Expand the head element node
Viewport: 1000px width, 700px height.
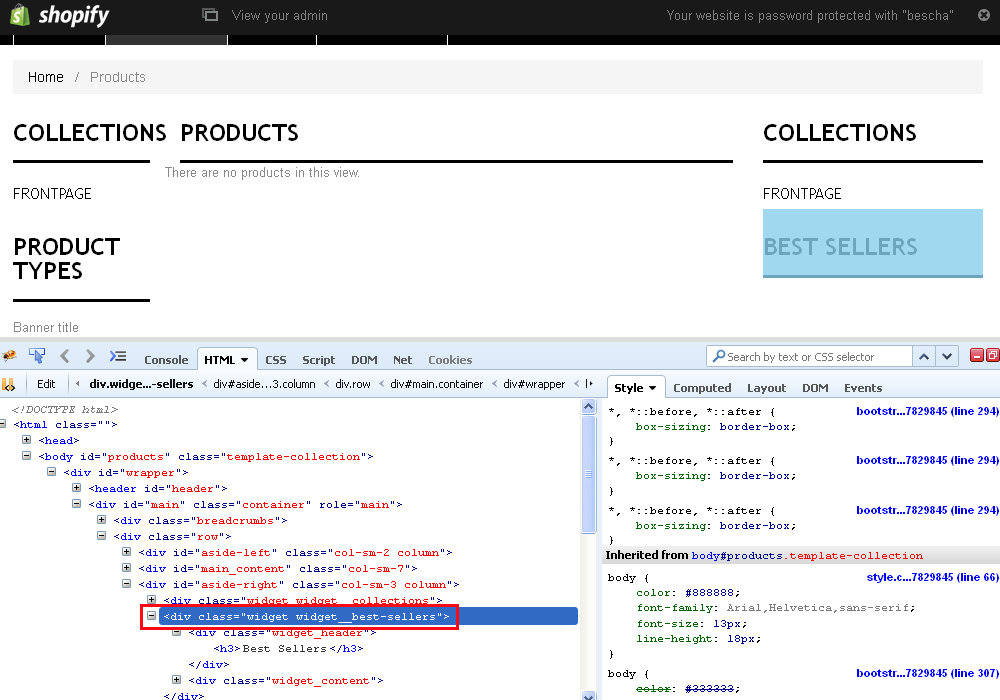pyautogui.click(x=25, y=440)
